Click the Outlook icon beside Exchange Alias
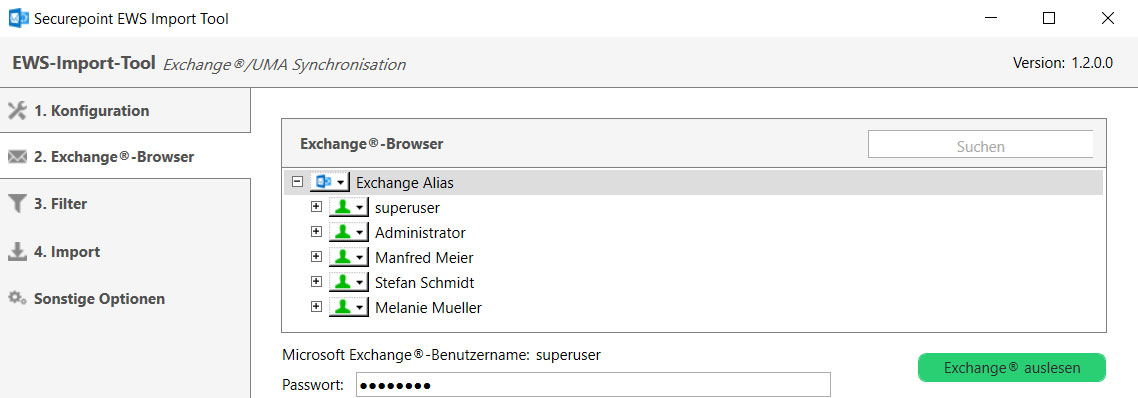The image size is (1138, 398). (x=323, y=182)
